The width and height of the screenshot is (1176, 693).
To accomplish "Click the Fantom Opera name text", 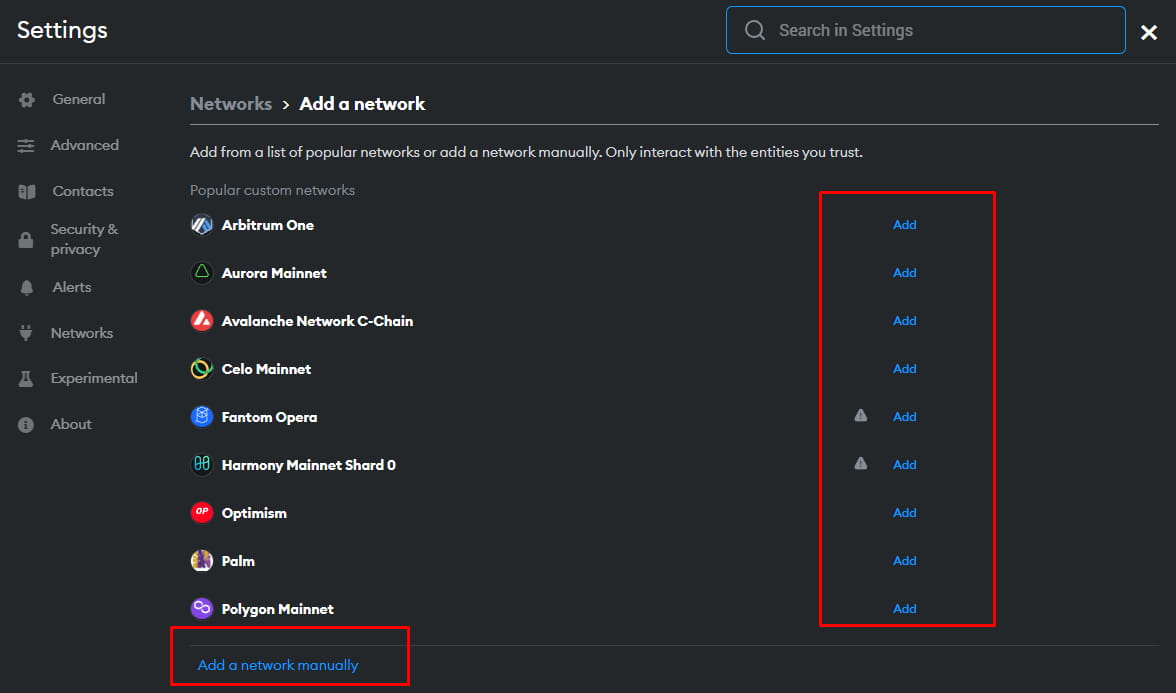I will pos(269,417).
